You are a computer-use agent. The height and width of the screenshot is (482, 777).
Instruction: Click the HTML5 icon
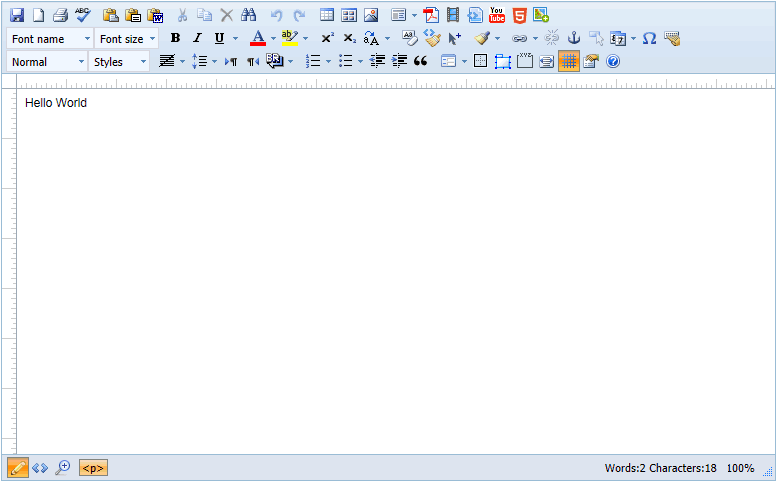[519, 15]
